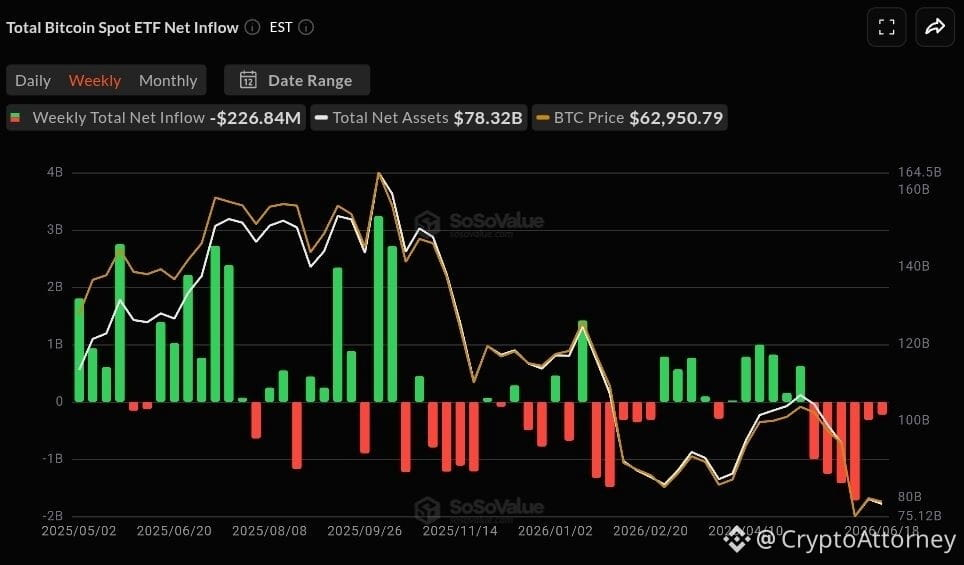Click the Total Bitcoin Spot ETF Net Inflow title
This screenshot has height=565, width=964.
tap(122, 27)
